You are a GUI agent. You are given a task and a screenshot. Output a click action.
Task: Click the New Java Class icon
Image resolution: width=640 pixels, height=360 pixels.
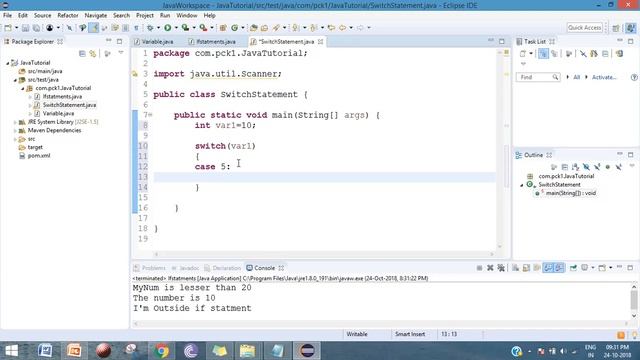point(234,28)
